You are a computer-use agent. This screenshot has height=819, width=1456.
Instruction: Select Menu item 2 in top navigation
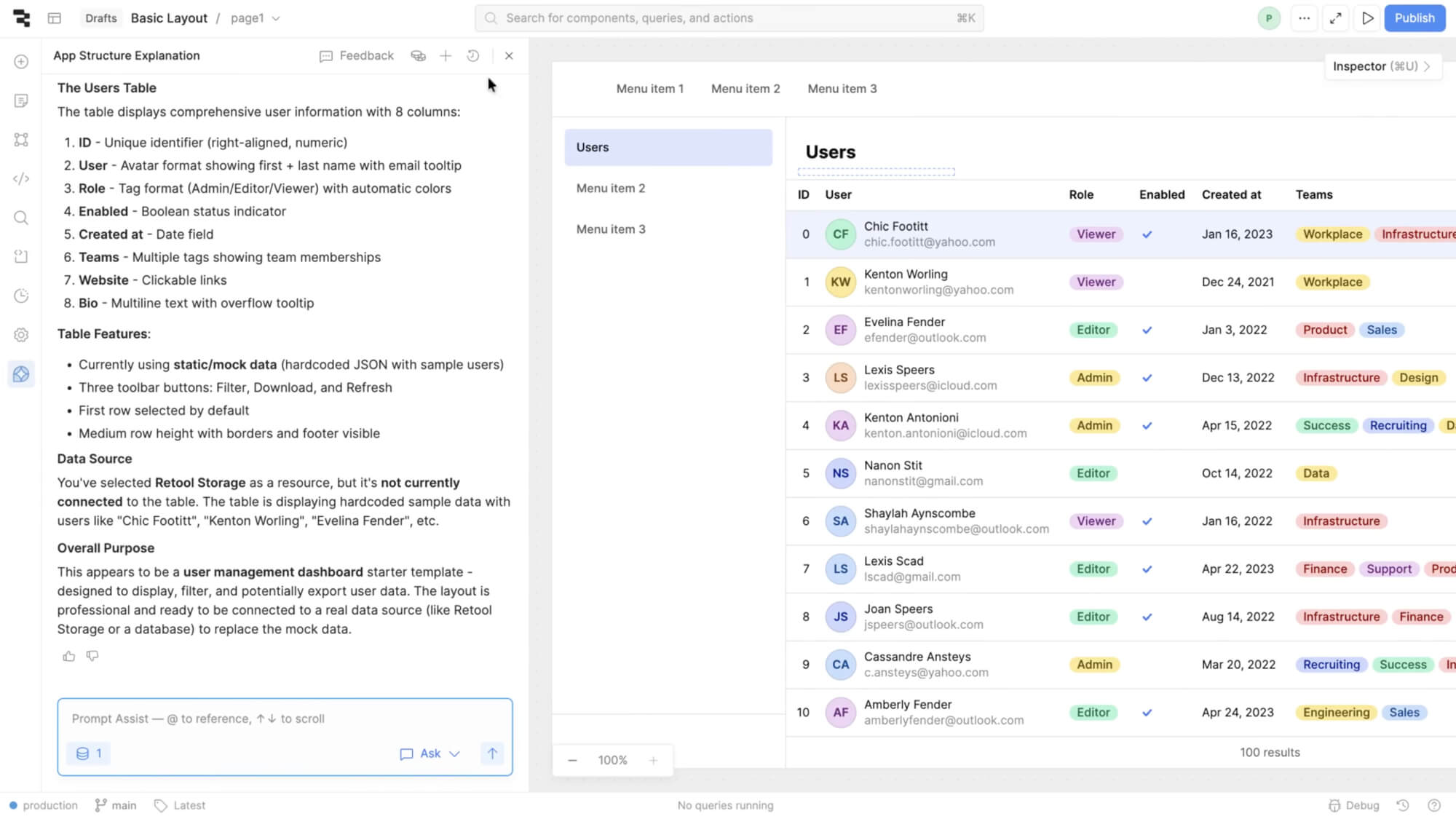tap(745, 89)
